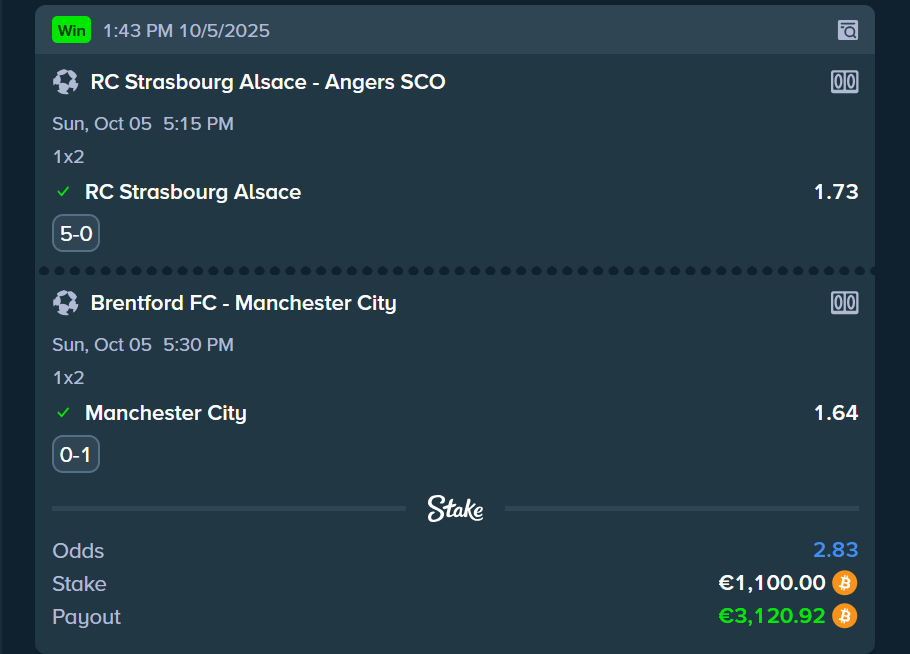Open RC Strasbourg Alsace - Angers SCO match
Screen dimensions: 910x654
(268, 82)
